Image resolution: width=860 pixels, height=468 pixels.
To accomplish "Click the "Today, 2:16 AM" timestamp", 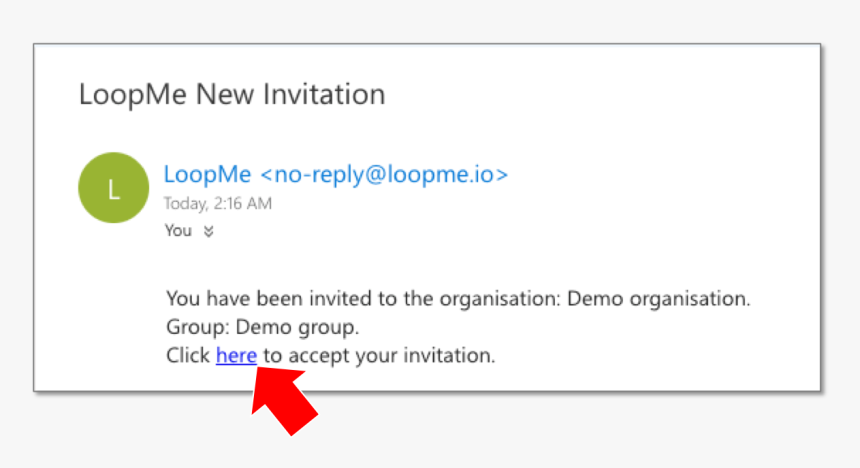I will point(218,204).
